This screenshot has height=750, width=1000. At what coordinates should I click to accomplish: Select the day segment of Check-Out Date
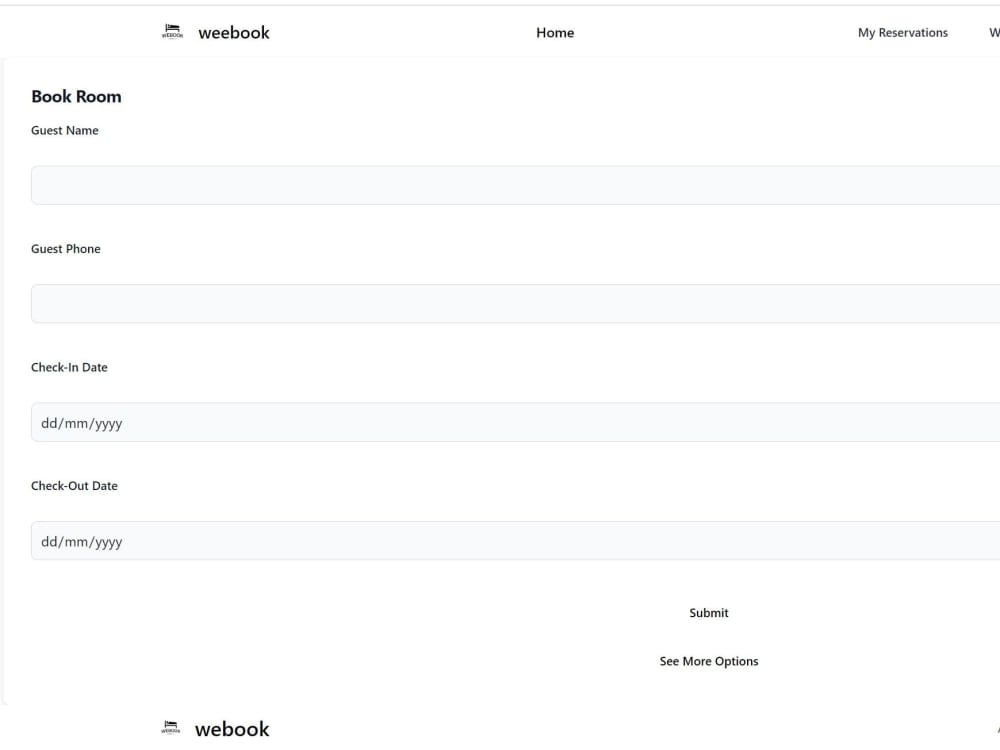click(x=48, y=541)
